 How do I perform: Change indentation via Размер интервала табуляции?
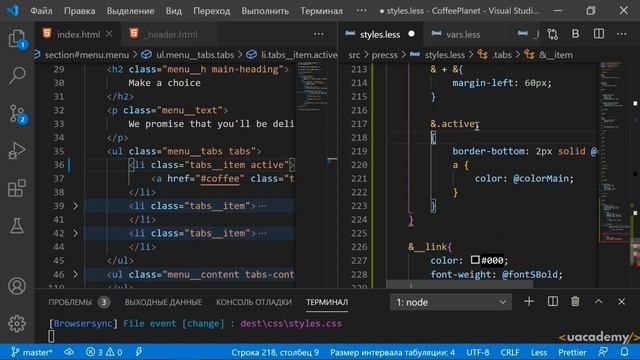coord(392,352)
